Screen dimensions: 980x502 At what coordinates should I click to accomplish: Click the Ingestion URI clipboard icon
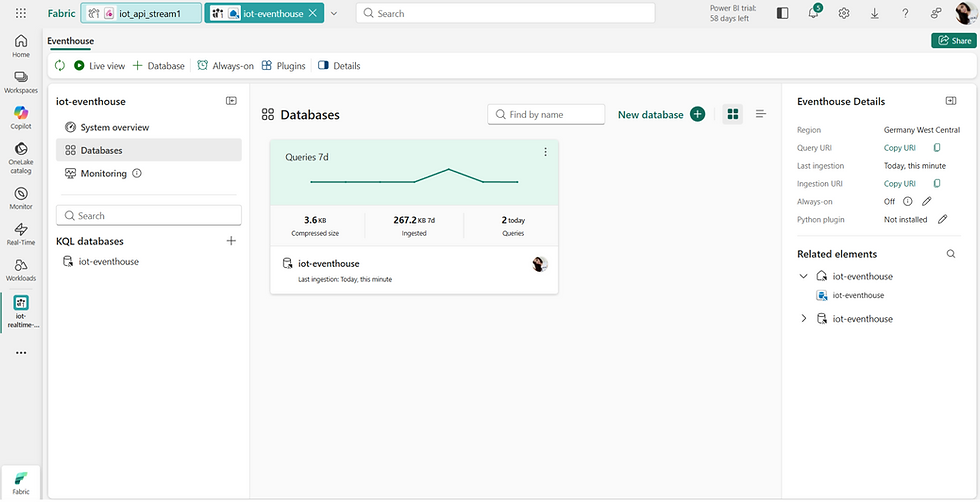(x=937, y=184)
